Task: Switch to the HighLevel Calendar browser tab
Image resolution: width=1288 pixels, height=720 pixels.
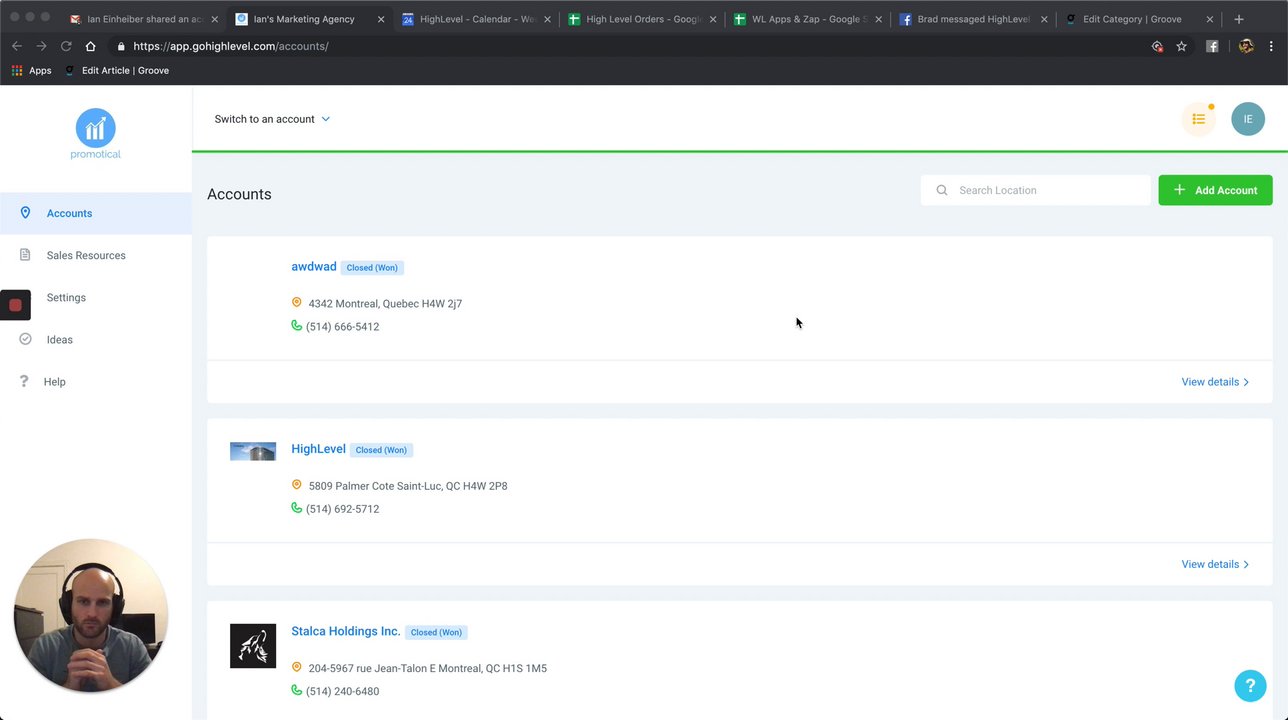Action: (476, 19)
